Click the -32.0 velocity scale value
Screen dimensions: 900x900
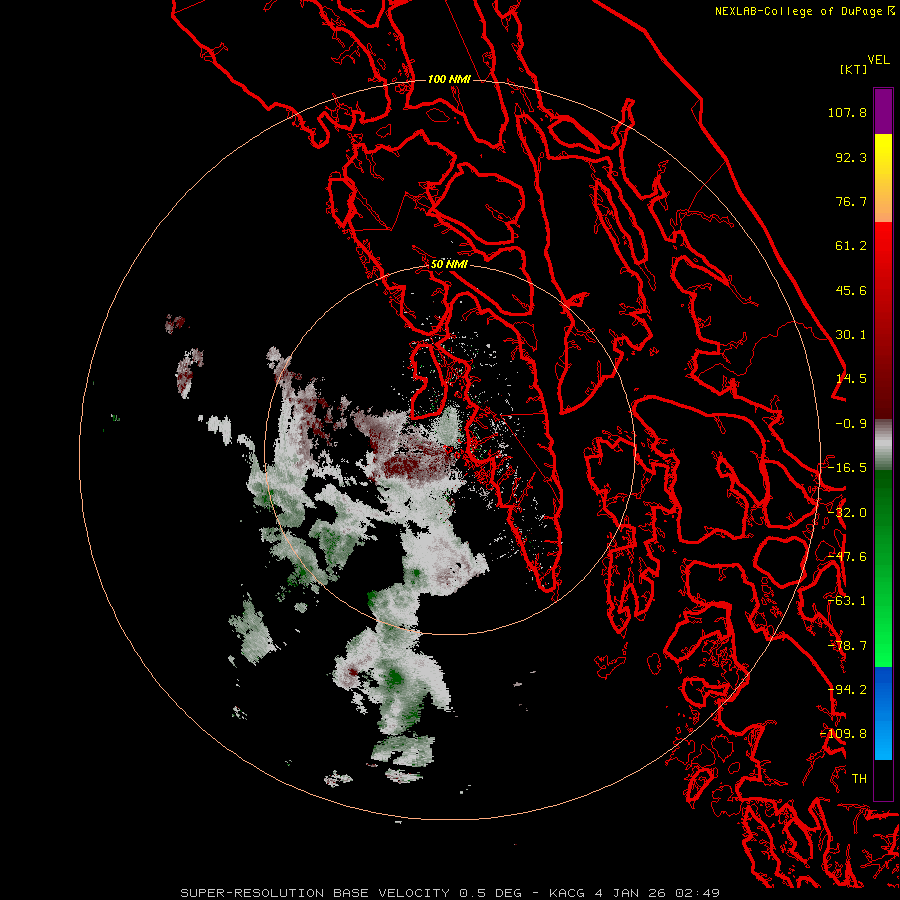(847, 513)
